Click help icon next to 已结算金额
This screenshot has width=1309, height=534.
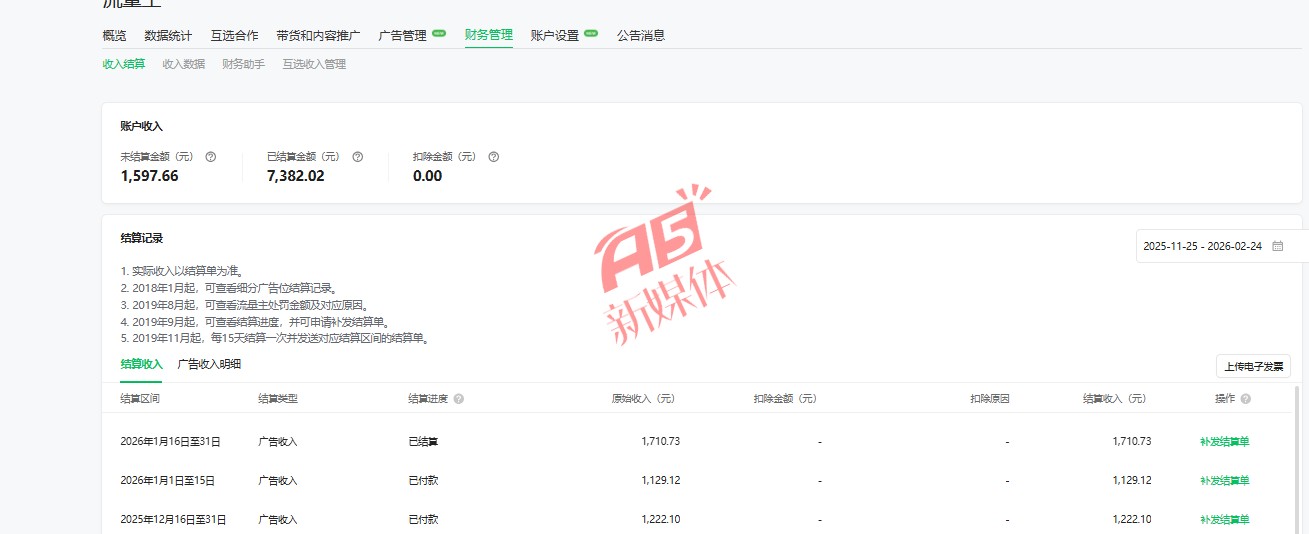click(x=357, y=157)
